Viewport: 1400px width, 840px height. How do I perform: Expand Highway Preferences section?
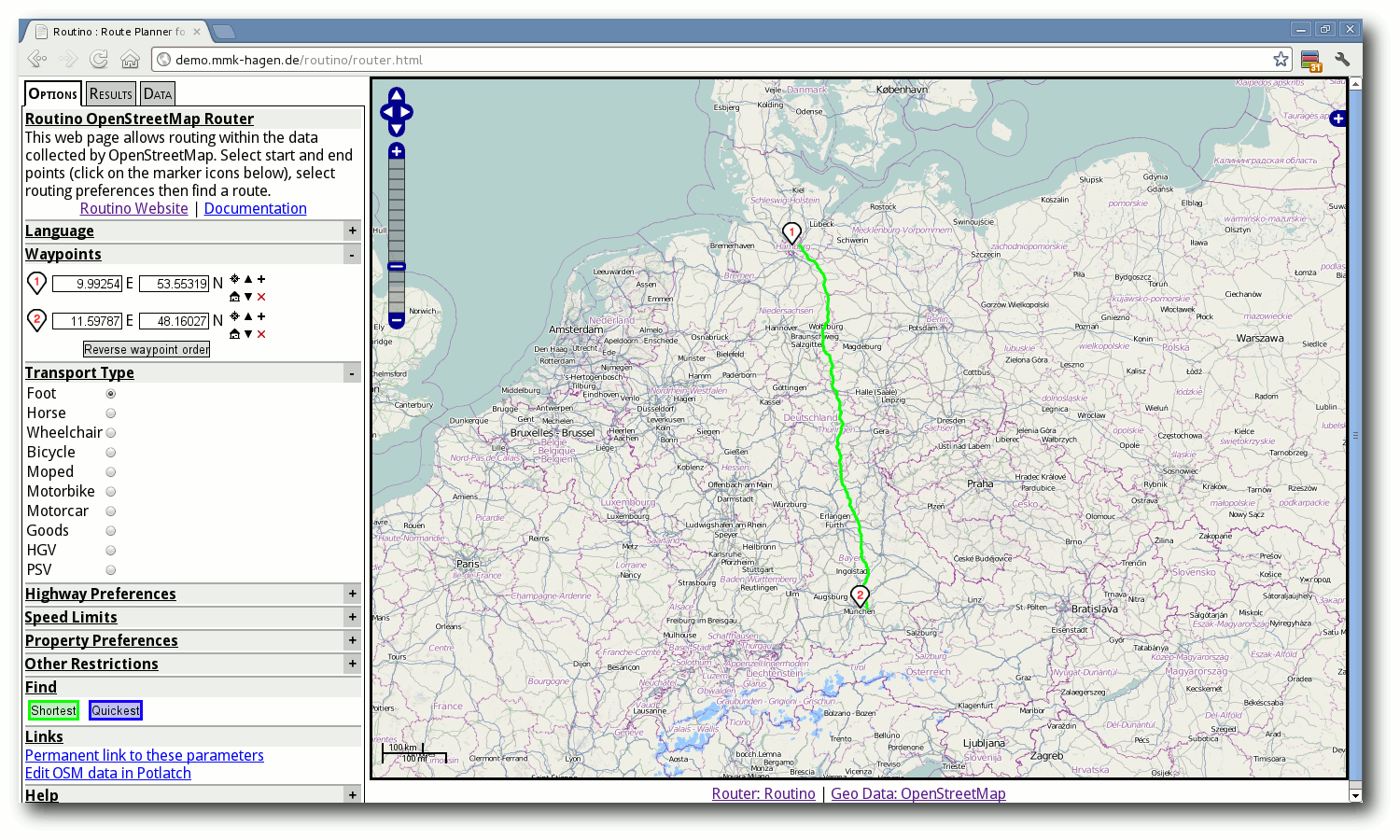tap(352, 594)
